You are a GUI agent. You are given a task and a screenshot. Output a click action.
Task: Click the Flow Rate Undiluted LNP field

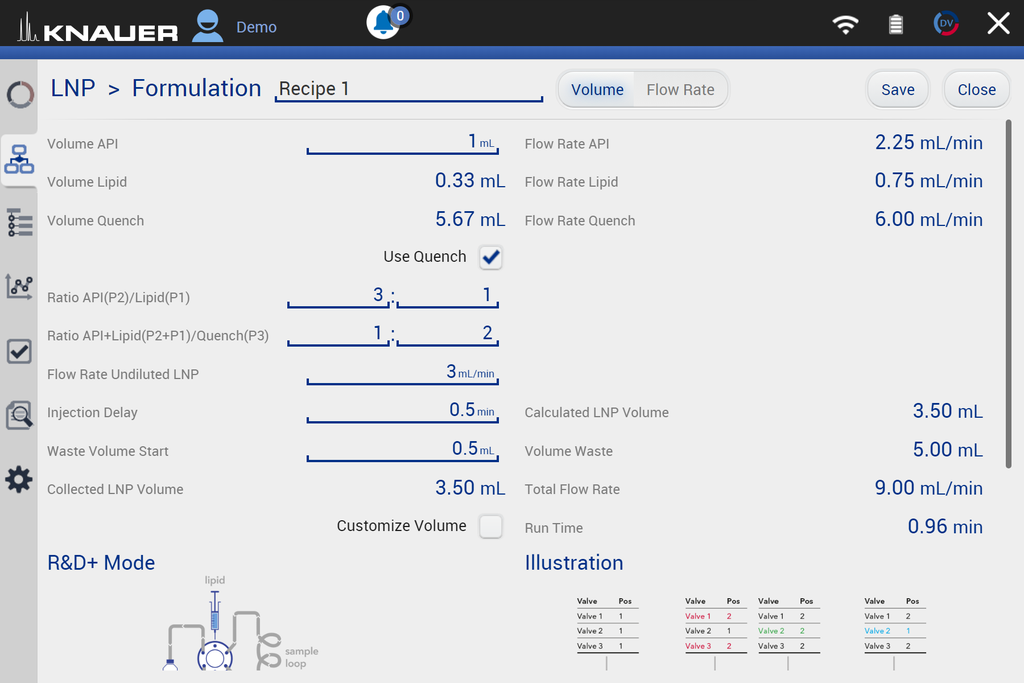(402, 373)
